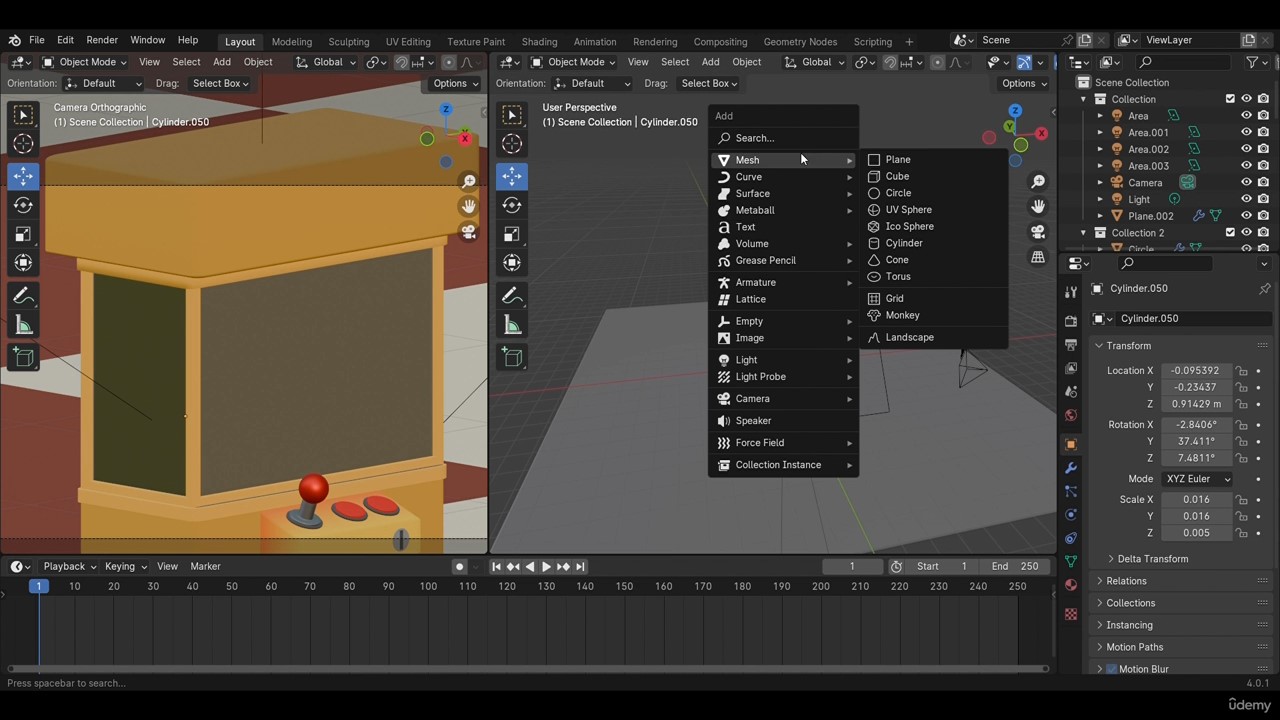1280x720 pixels.
Task: Toggle auto keying record button
Action: pyautogui.click(x=459, y=567)
